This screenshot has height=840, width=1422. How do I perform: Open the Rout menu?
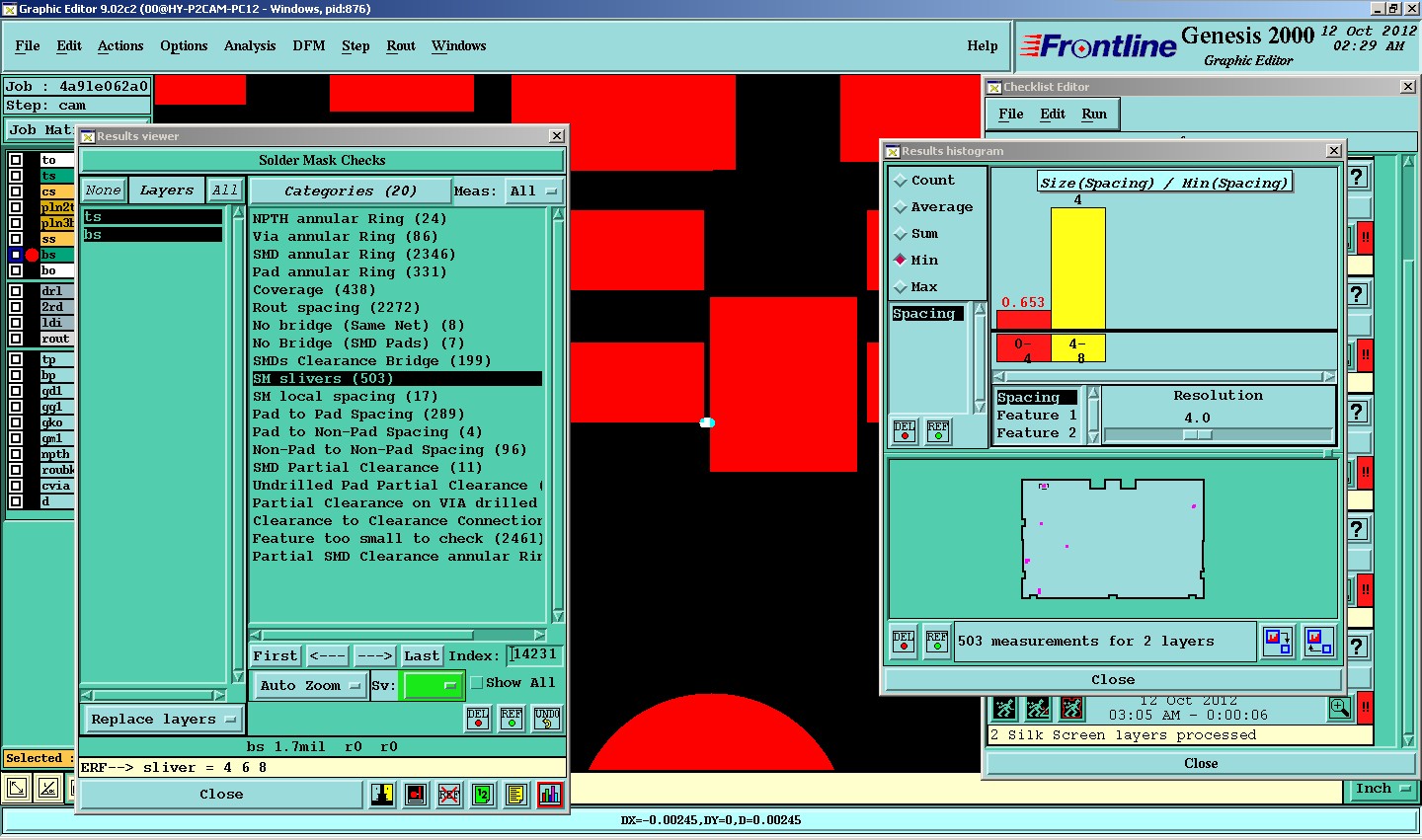click(x=401, y=46)
